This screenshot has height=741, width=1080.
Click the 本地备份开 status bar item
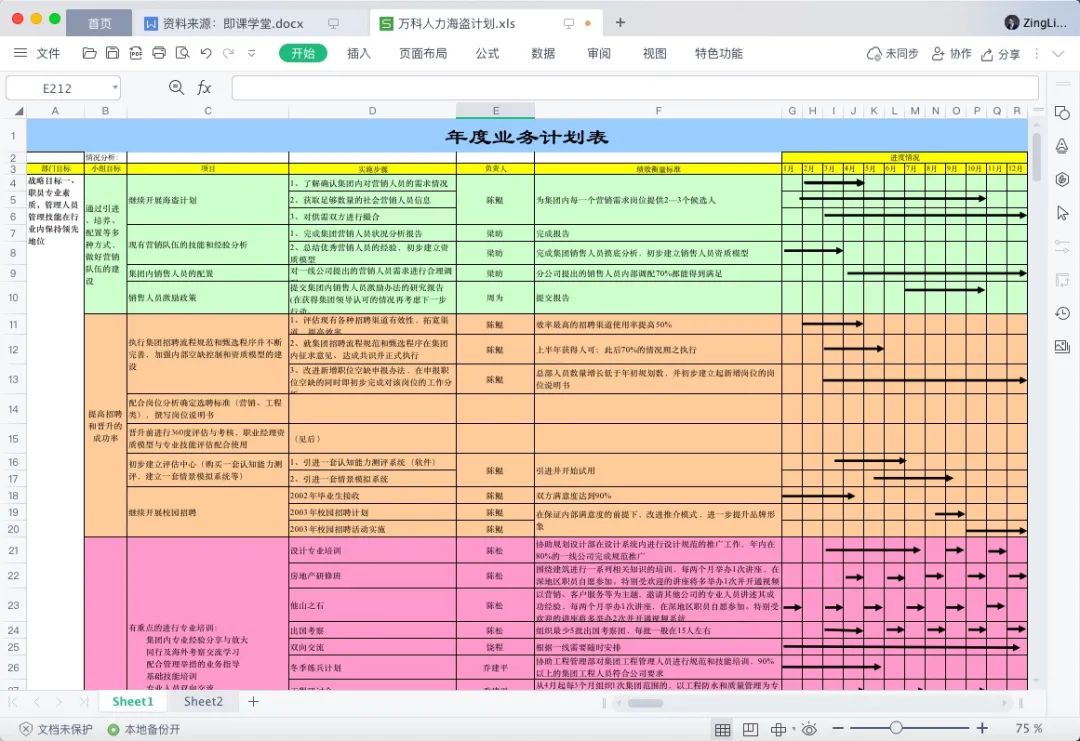[143, 729]
